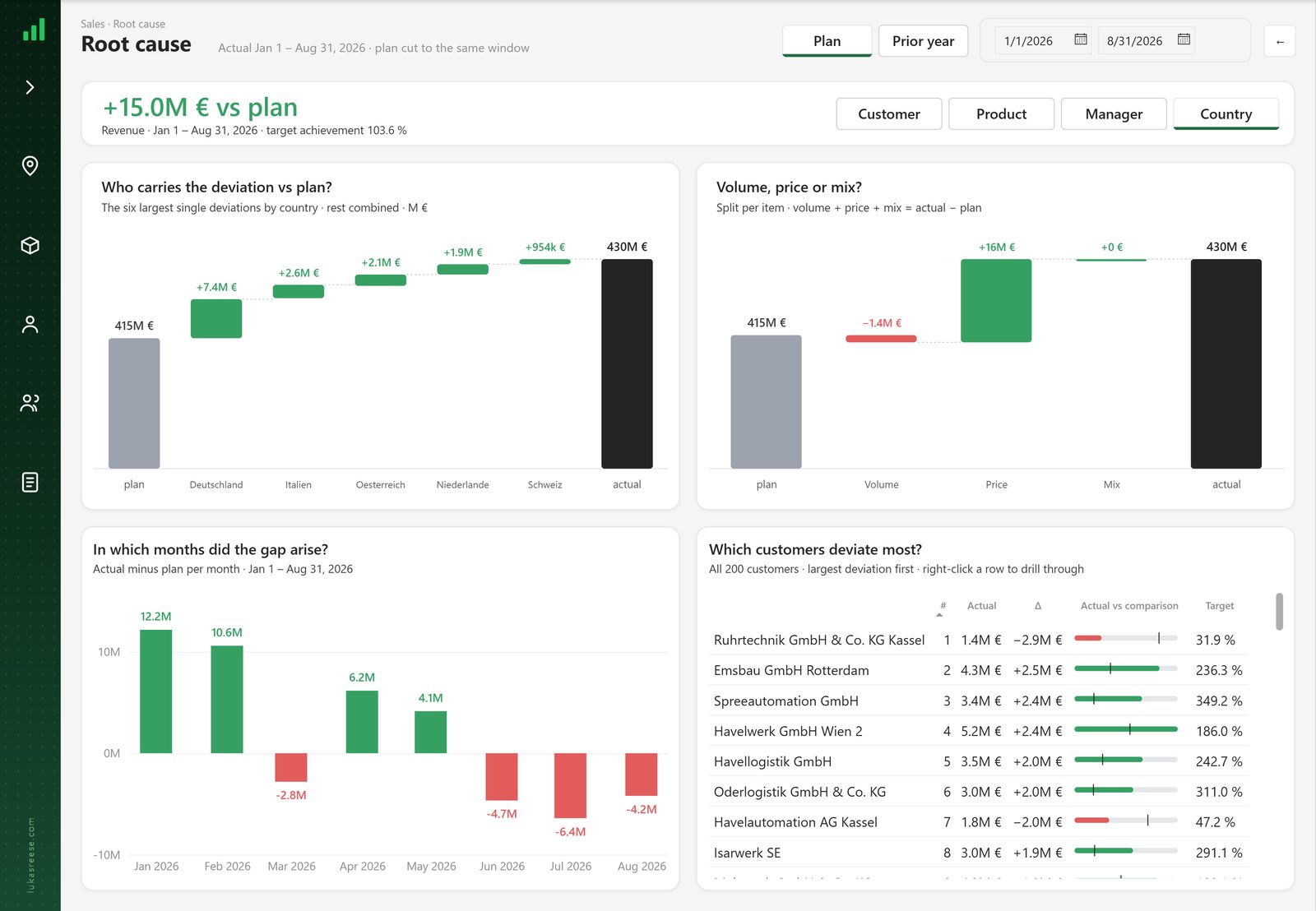Select the Country dimension tab
1316x911 pixels.
coord(1226,114)
